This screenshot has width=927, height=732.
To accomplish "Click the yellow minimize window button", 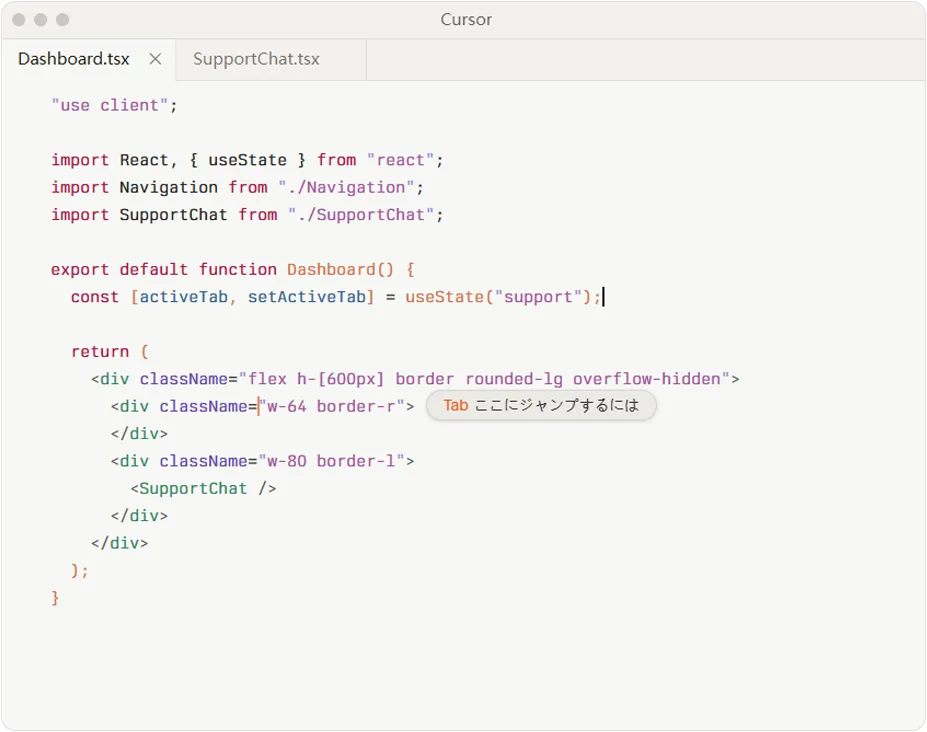I will [41, 20].
